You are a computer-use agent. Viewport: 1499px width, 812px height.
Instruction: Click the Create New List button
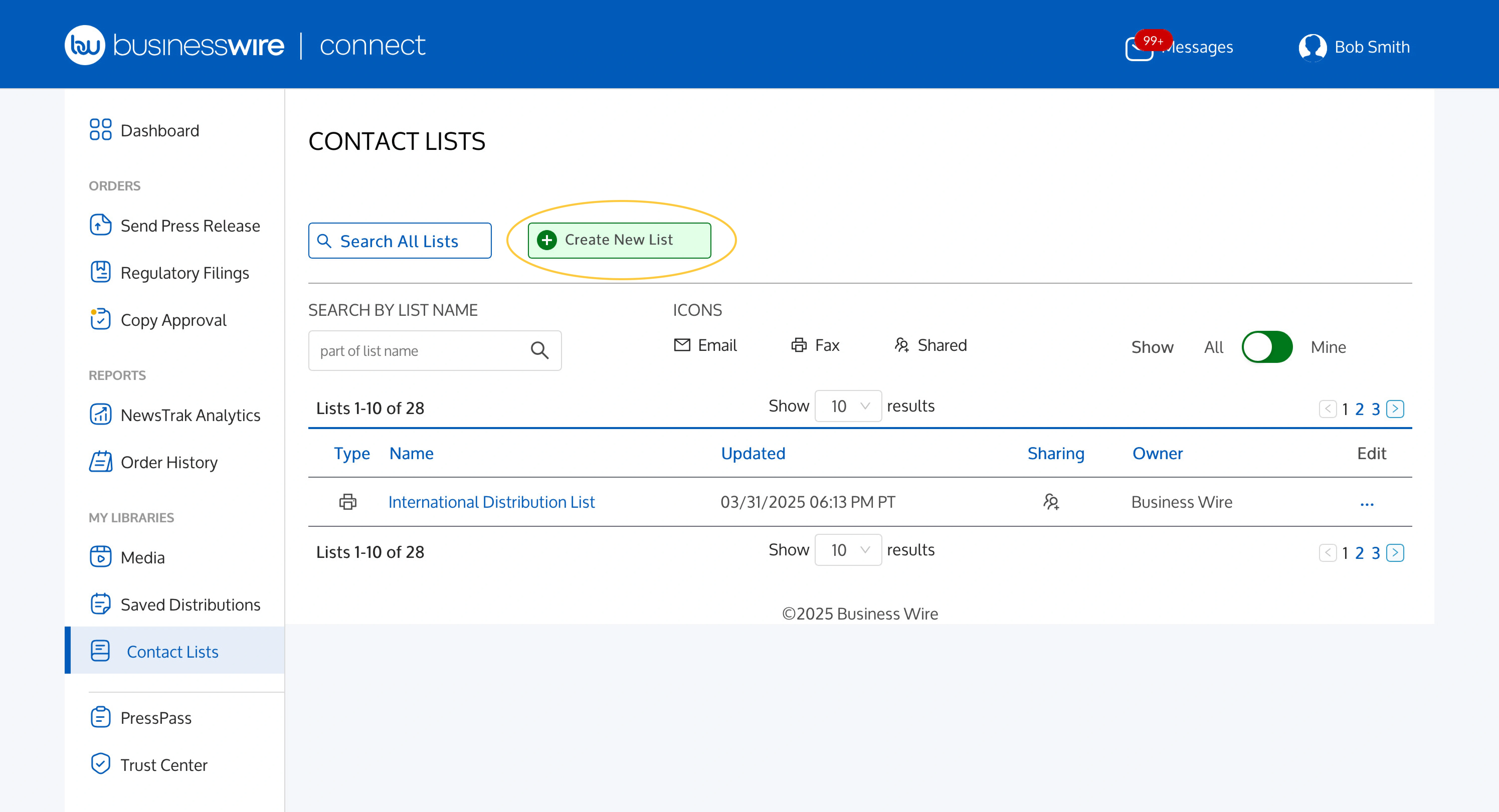[x=619, y=240]
